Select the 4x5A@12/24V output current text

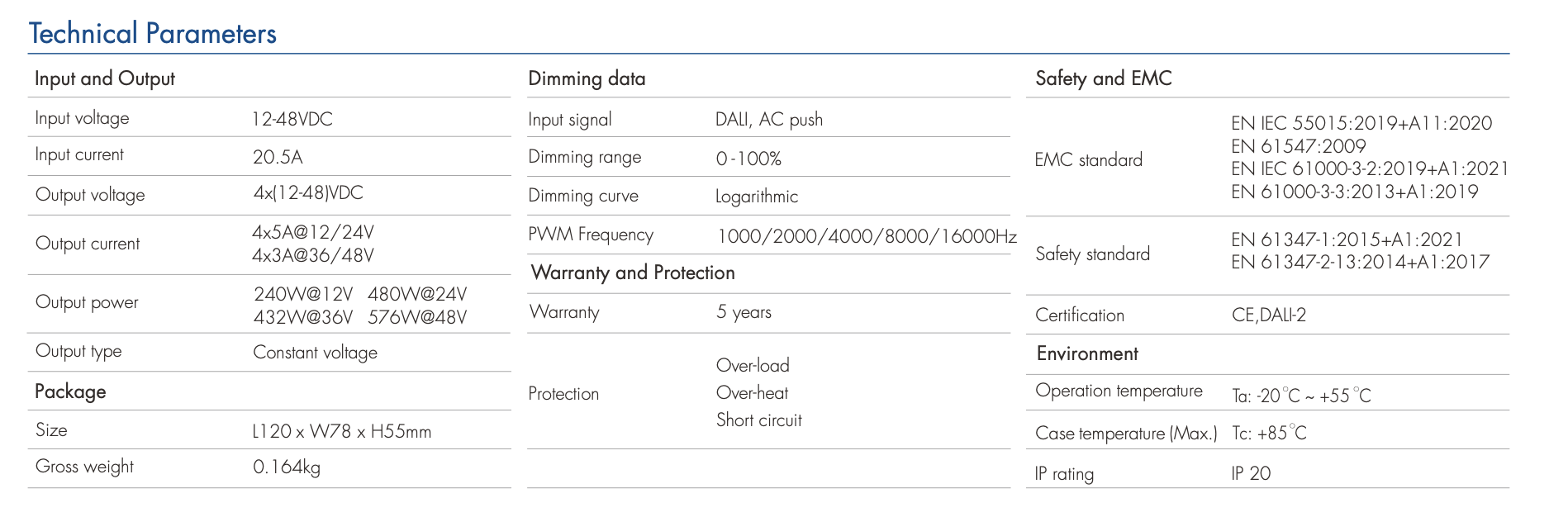tap(313, 232)
